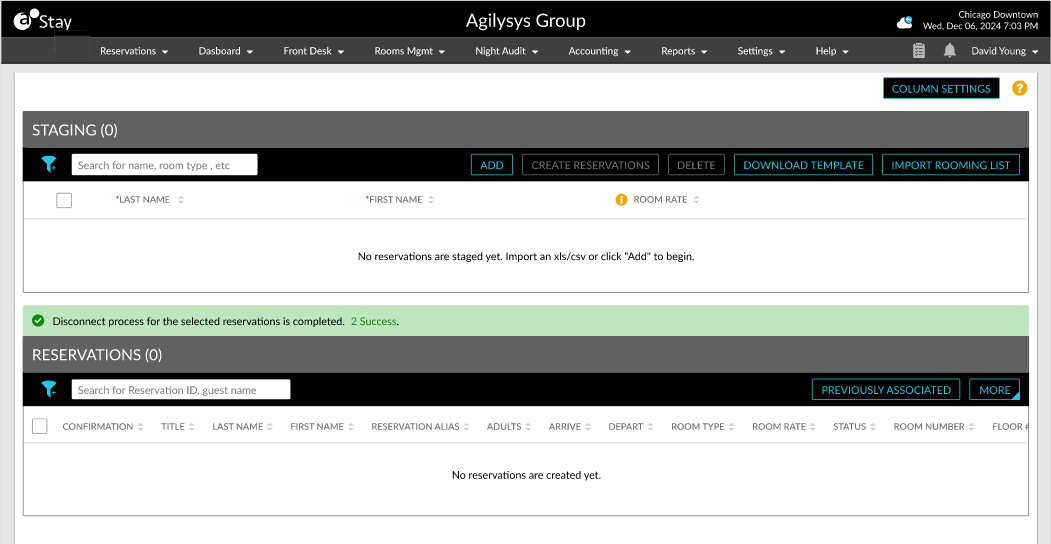Open the Front Desk menu
Viewport: 1051px width, 544px height.
tap(314, 51)
